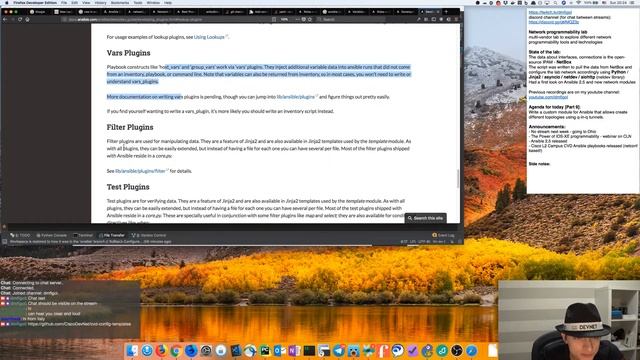
Task: Open PyCharm from the dock
Action: click(265, 350)
